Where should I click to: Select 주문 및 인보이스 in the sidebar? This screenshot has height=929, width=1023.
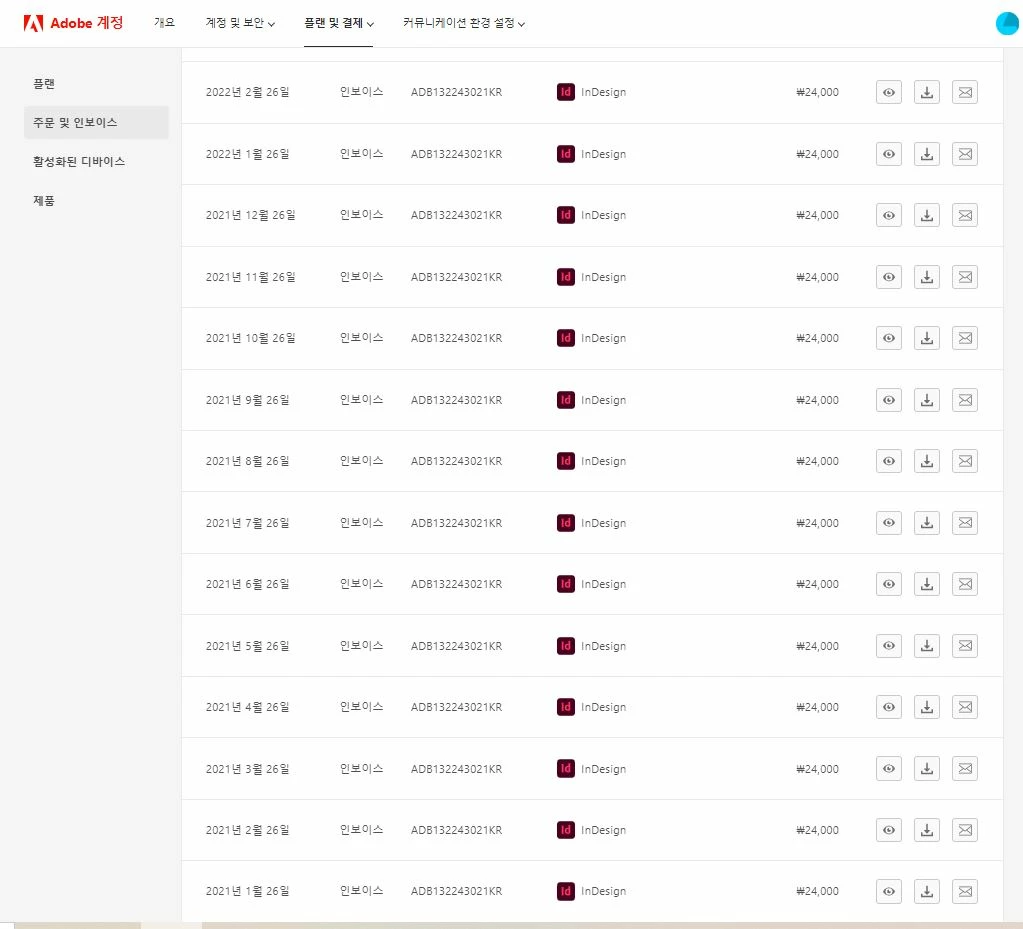coord(96,123)
